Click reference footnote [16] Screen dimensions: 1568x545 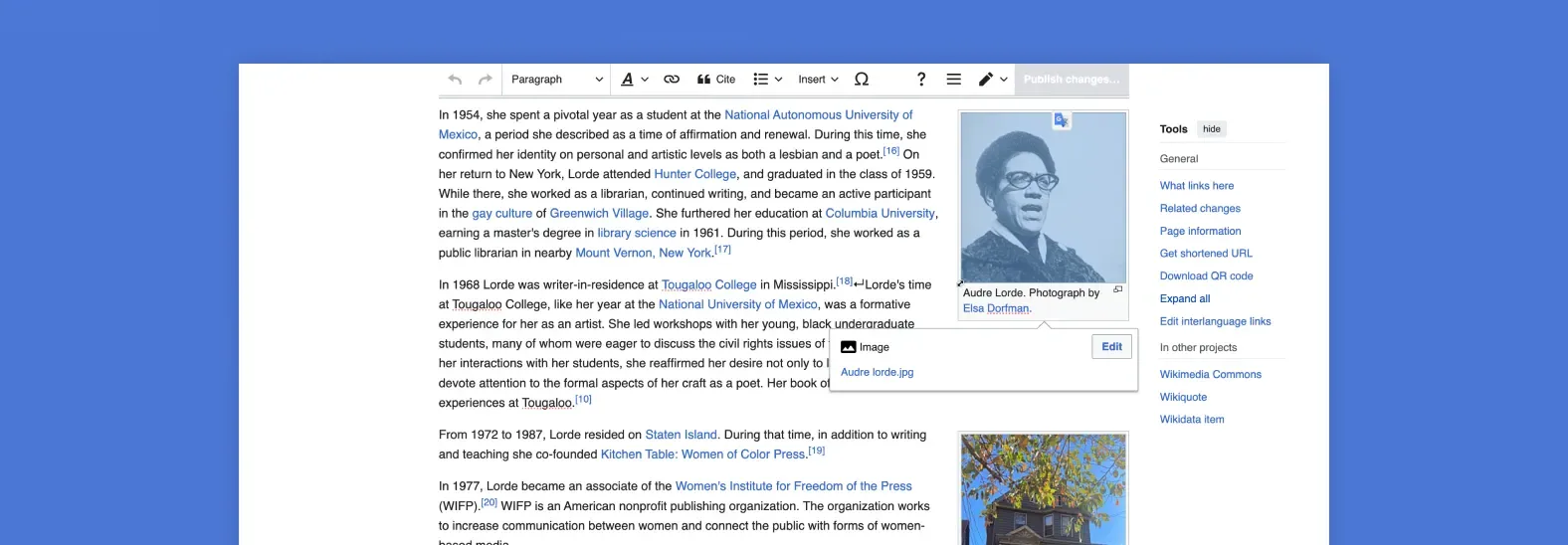pyautogui.click(x=891, y=151)
